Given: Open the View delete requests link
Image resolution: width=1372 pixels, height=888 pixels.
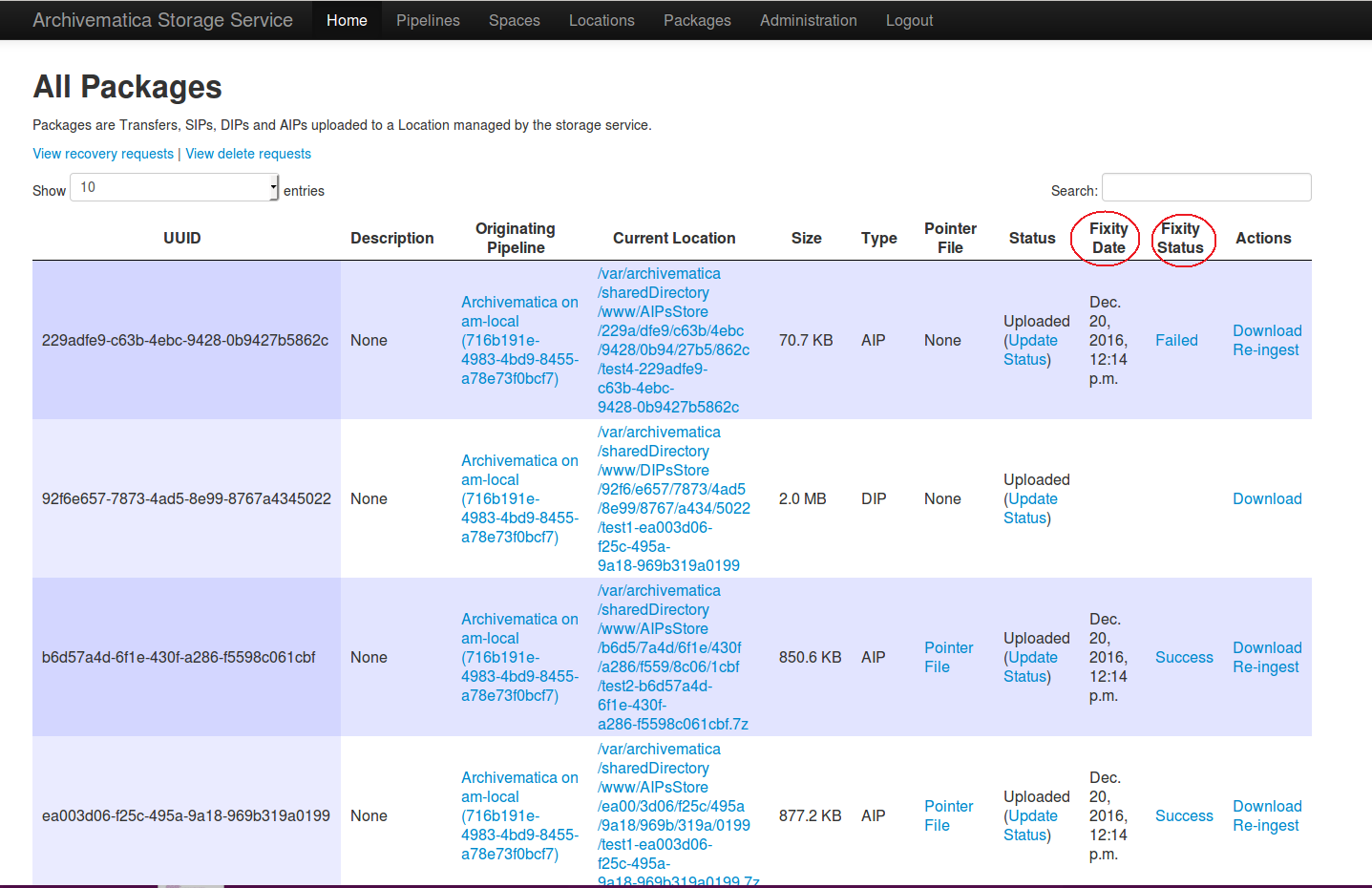Looking at the screenshot, I should pyautogui.click(x=248, y=154).
